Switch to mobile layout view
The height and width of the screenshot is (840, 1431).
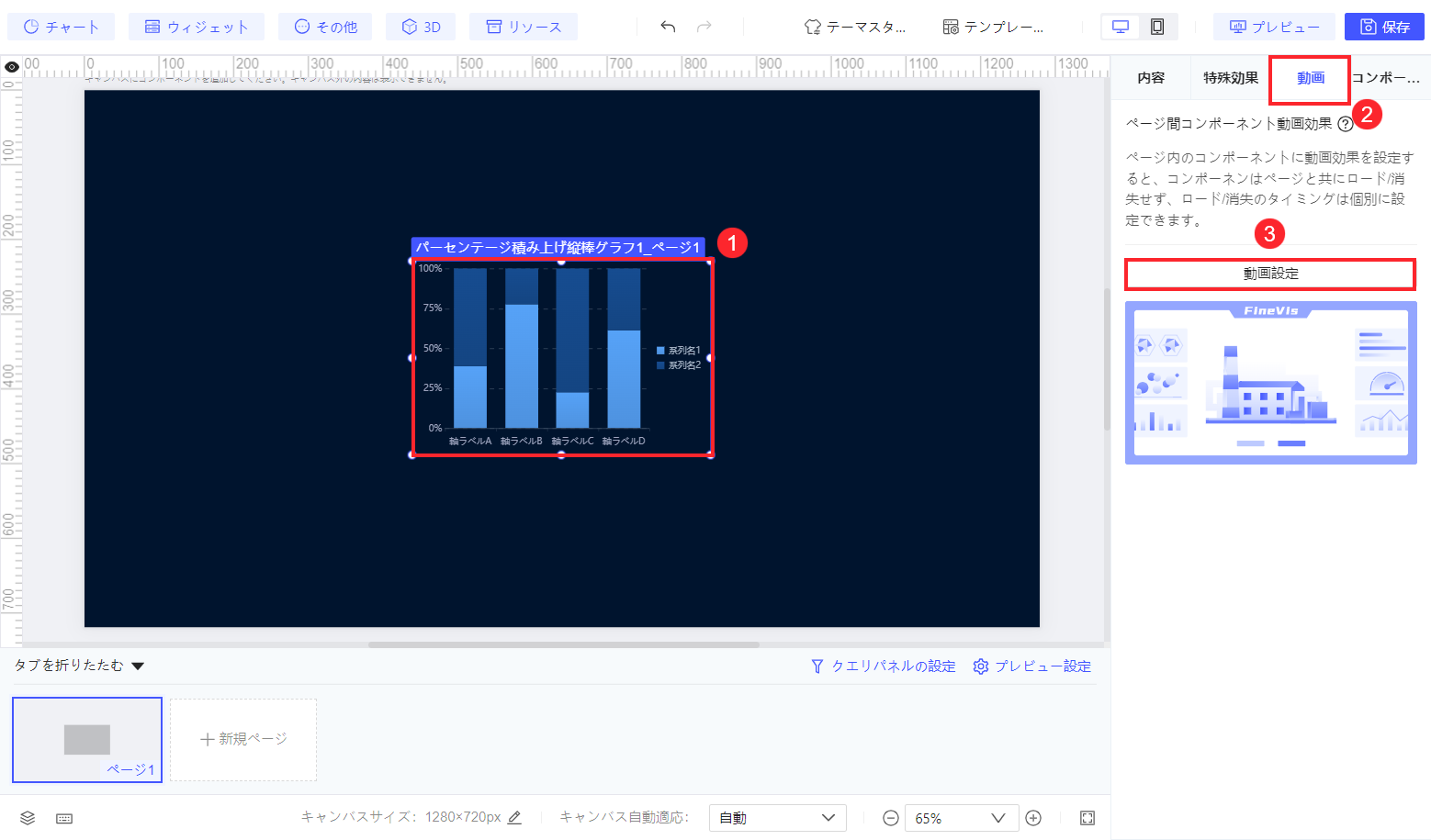pyautogui.click(x=1157, y=27)
